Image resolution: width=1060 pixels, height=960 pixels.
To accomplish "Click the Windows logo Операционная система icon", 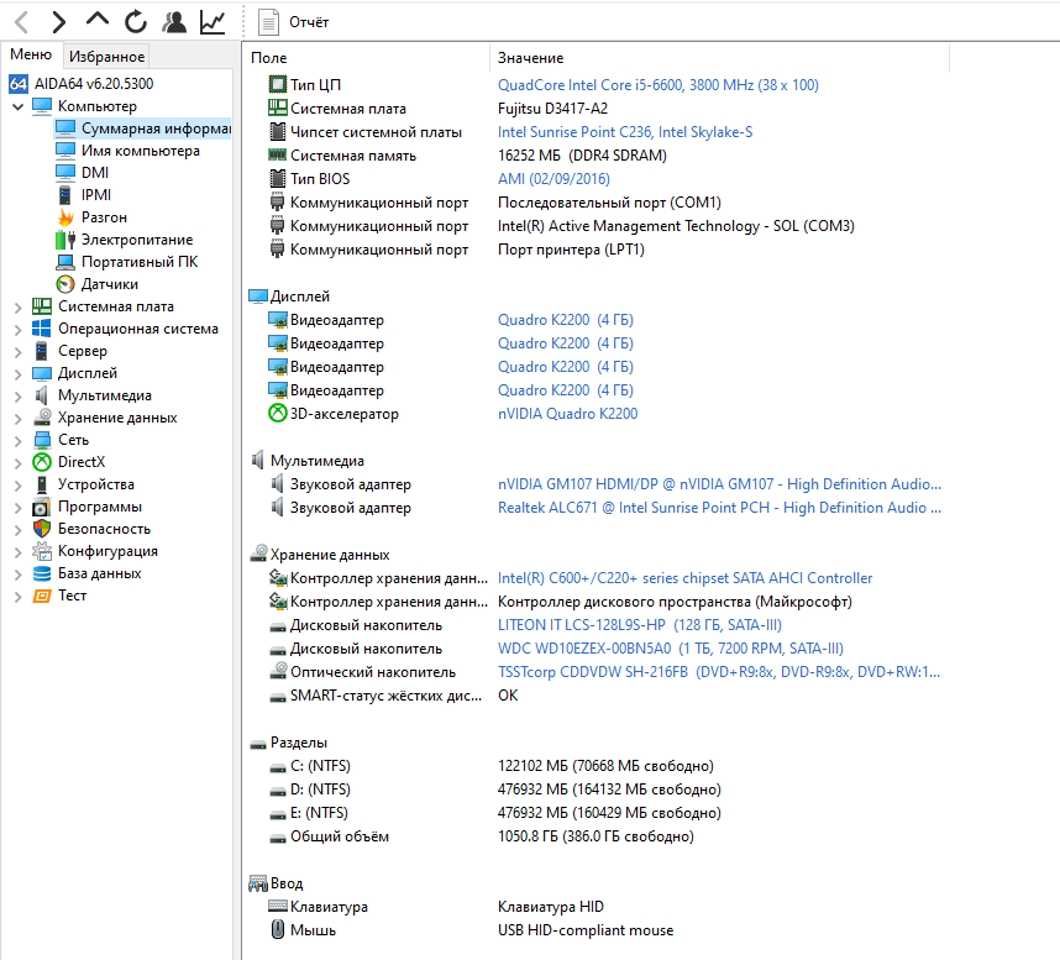I will coord(42,329).
